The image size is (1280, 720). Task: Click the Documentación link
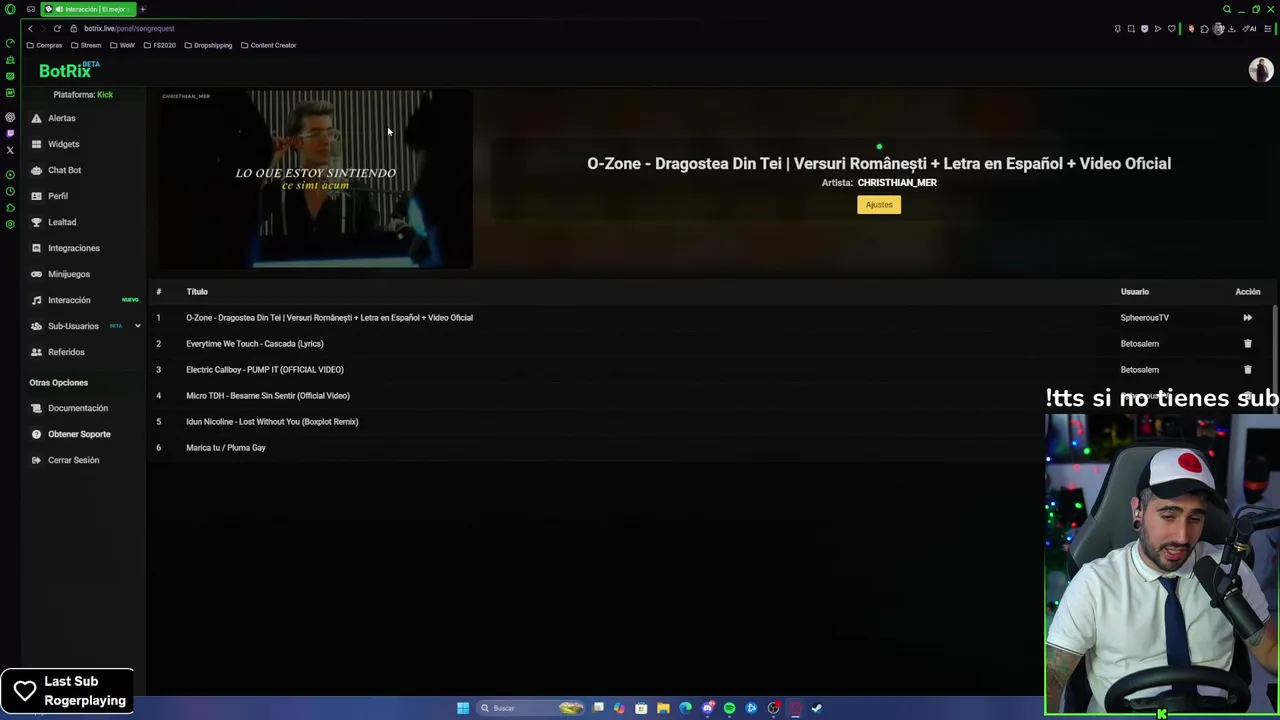(78, 408)
